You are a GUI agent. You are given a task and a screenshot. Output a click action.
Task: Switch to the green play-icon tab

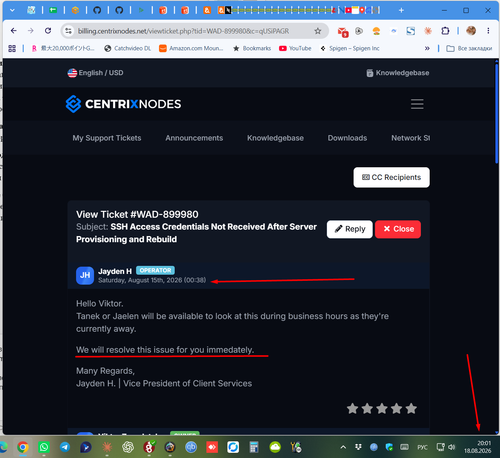[141, 10]
